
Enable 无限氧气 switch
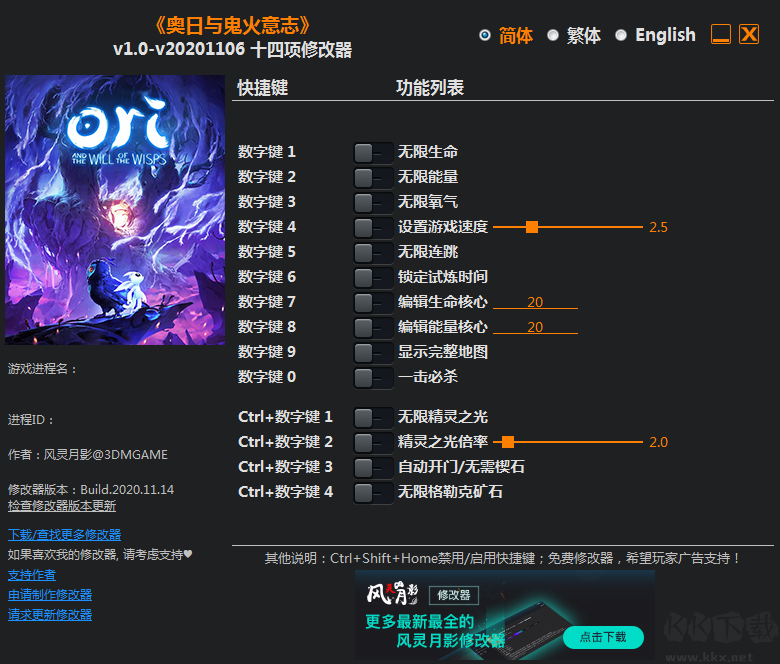coord(374,202)
